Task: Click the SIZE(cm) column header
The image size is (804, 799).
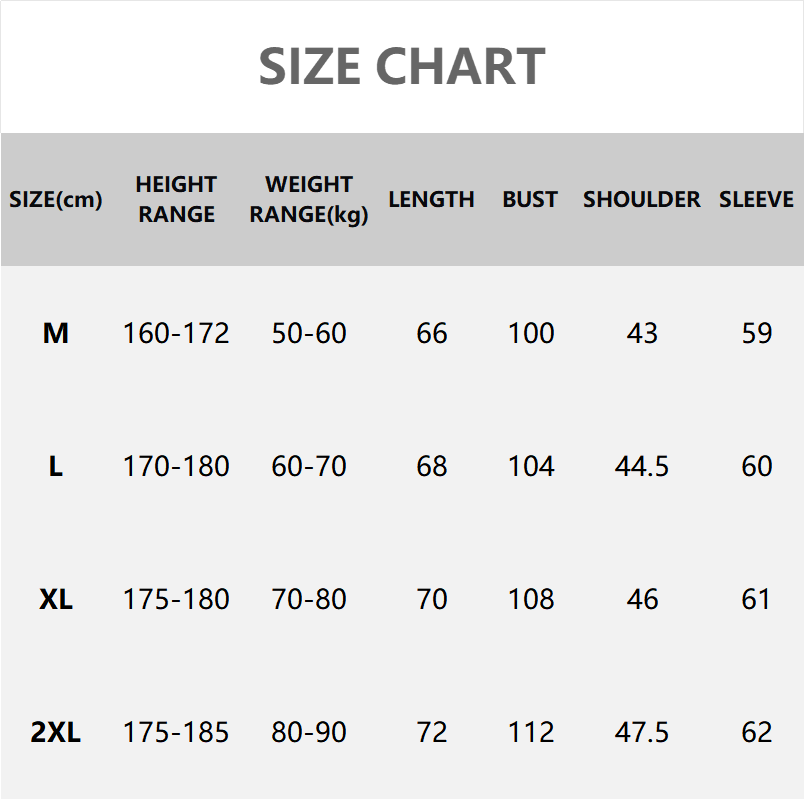Action: tap(56, 200)
